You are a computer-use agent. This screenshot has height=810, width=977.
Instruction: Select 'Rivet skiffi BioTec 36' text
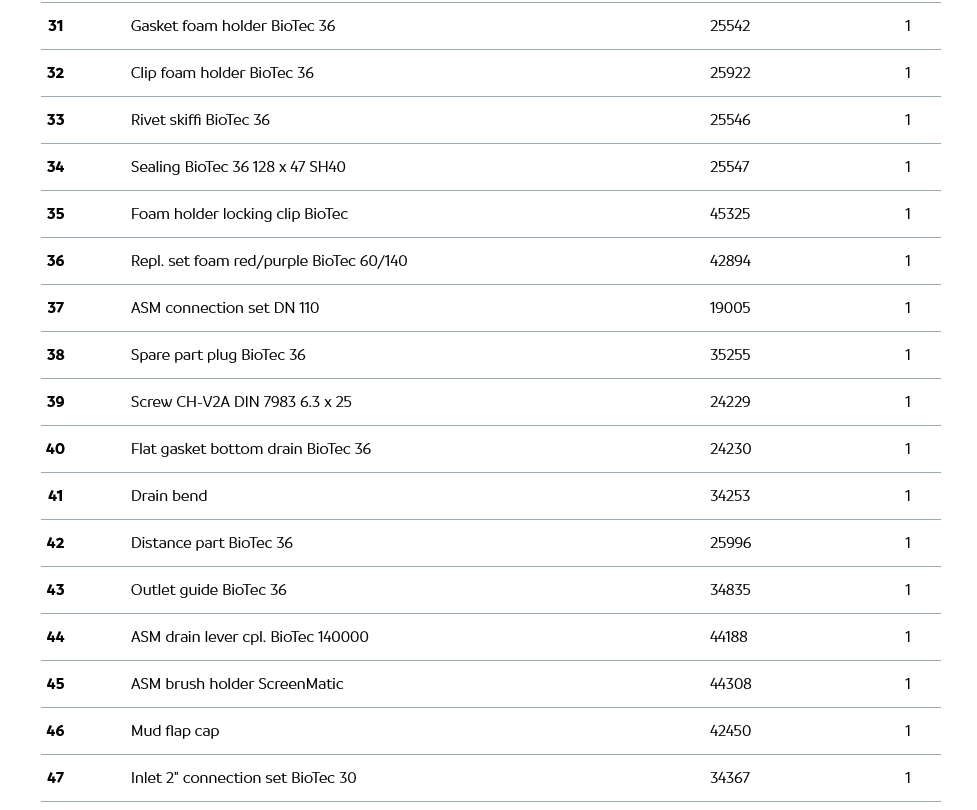(200, 120)
